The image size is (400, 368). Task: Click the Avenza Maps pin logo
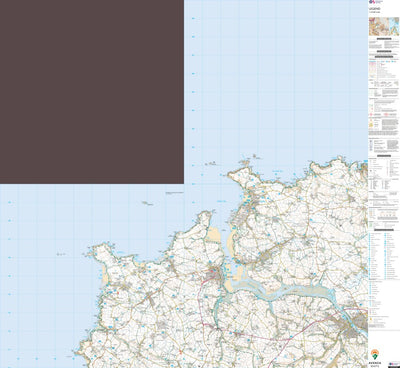pos(375,354)
